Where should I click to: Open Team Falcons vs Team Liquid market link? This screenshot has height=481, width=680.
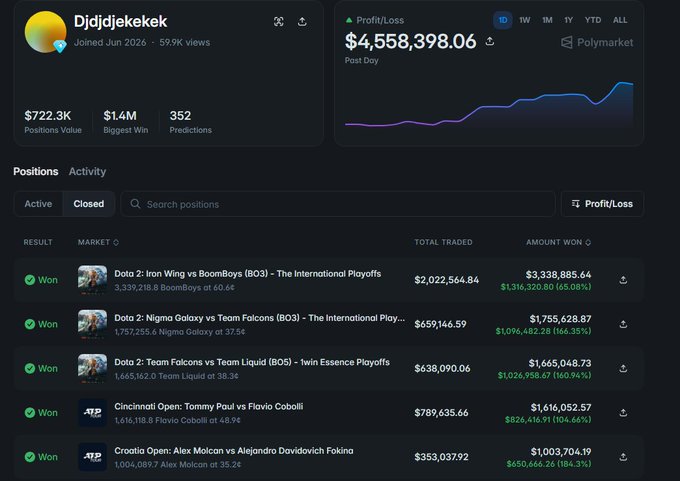point(252,362)
